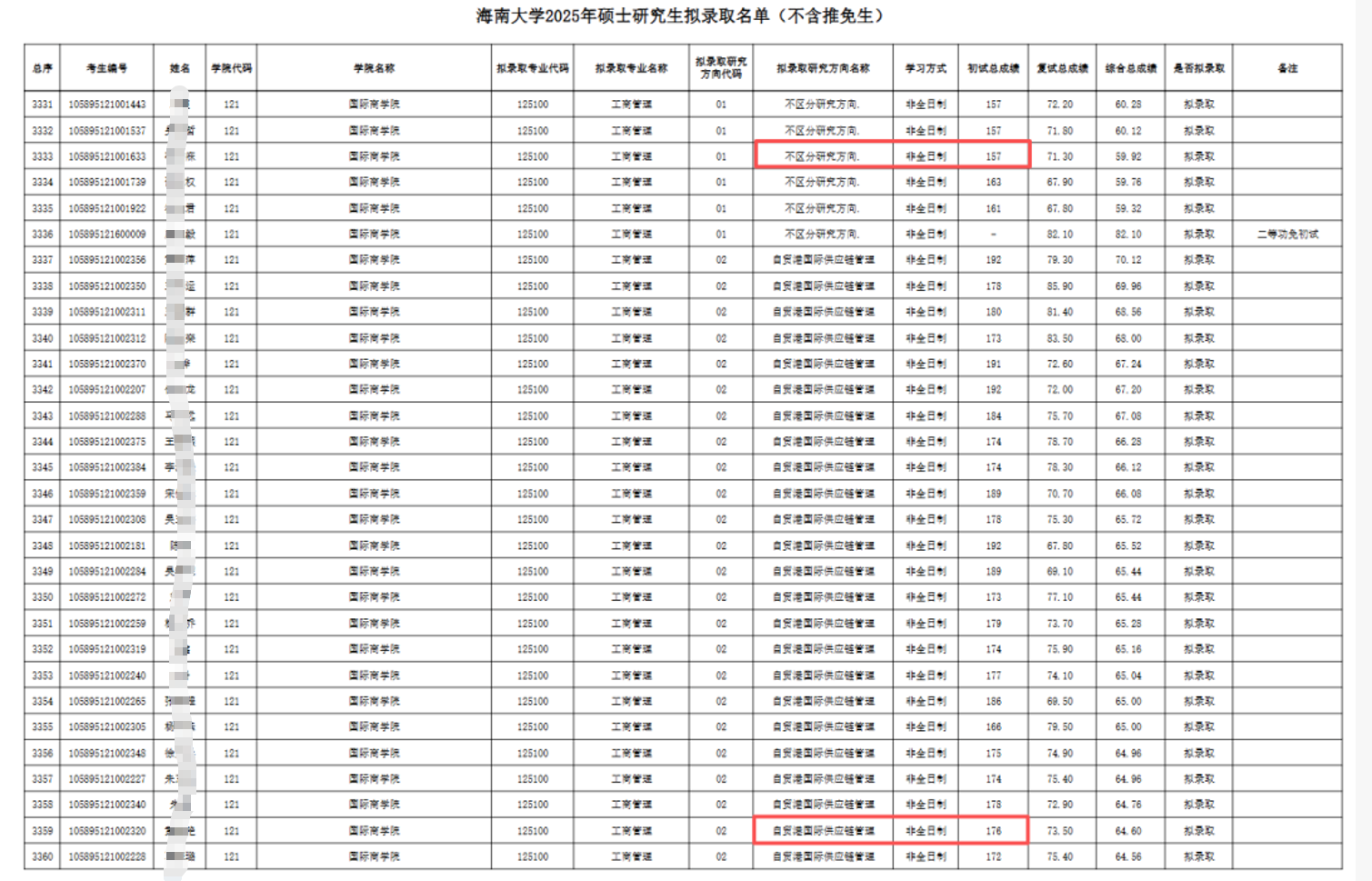Click exam number 105895121001443
The image size is (1372, 881).
pyautogui.click(x=107, y=105)
